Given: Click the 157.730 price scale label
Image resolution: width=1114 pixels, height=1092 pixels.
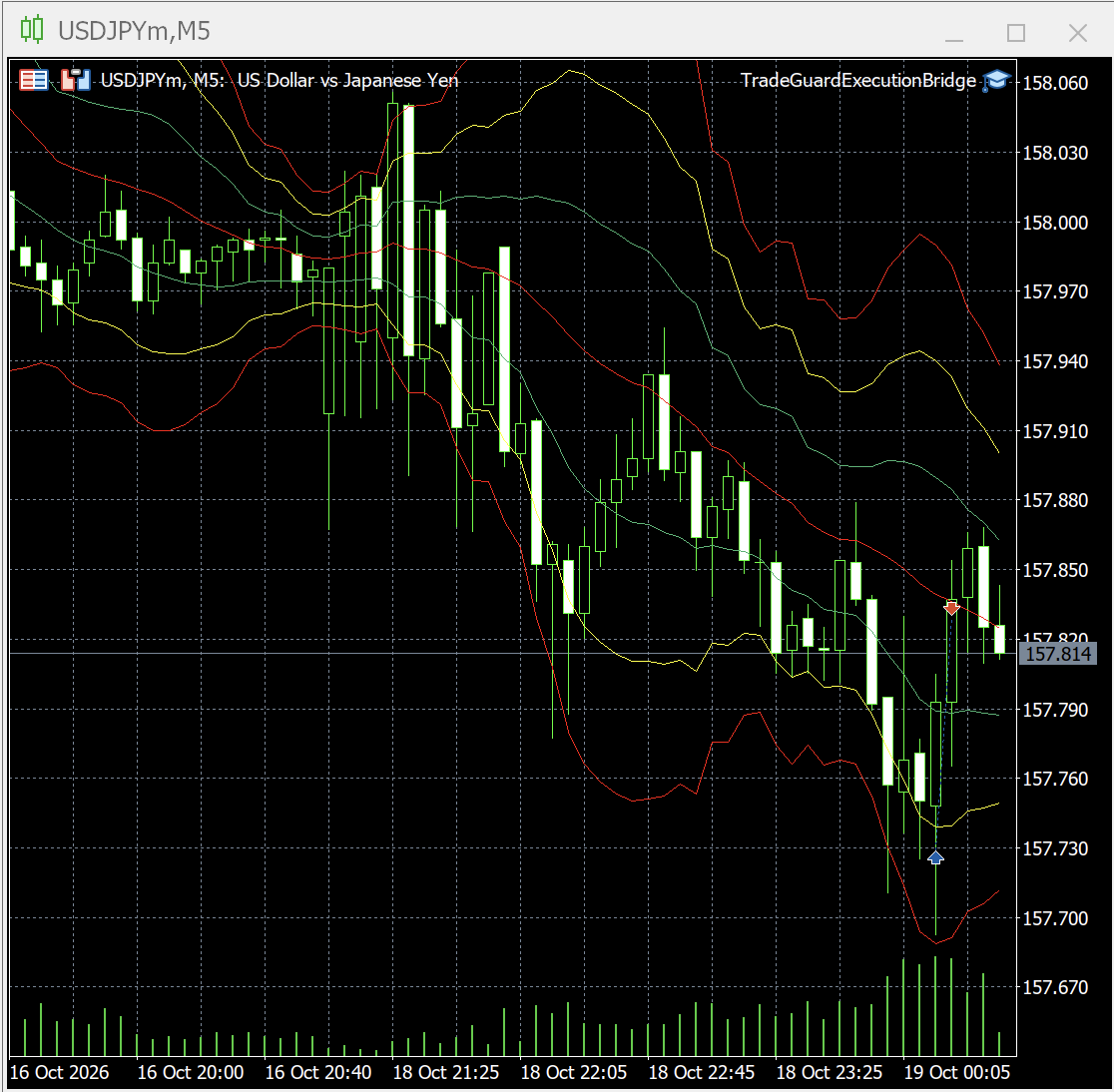Looking at the screenshot, I should 1055,848.
